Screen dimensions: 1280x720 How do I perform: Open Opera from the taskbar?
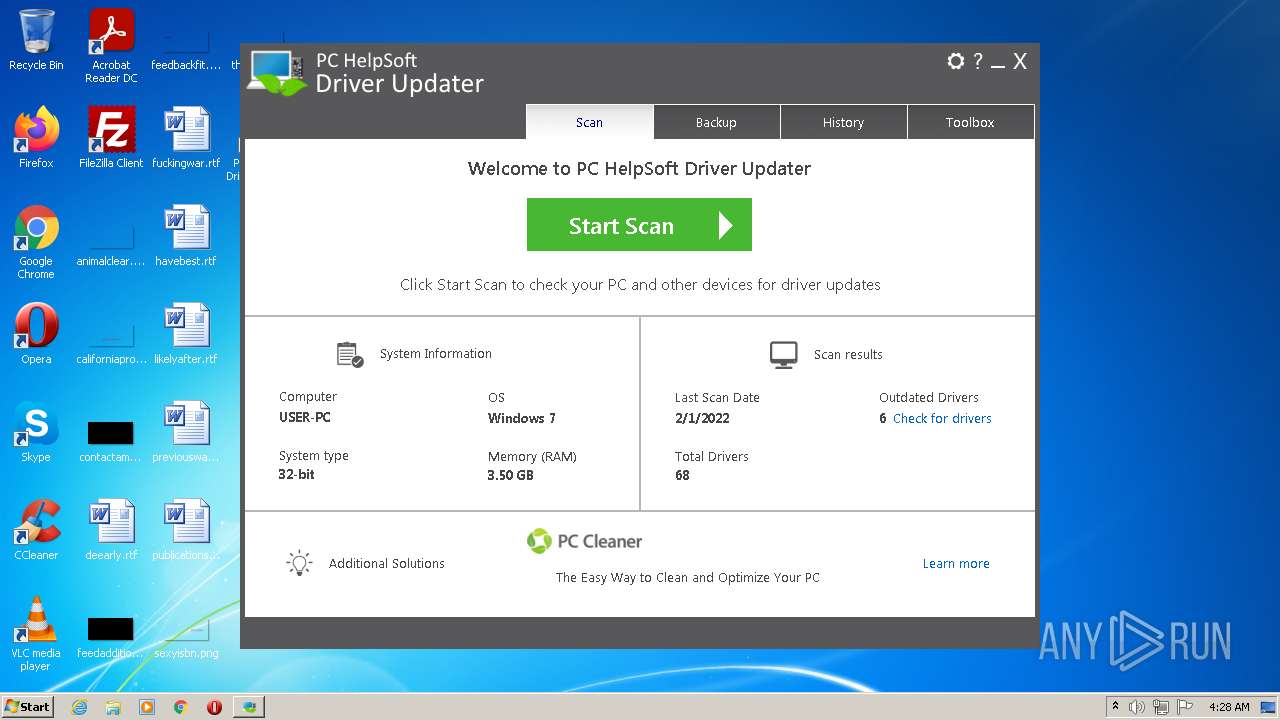click(x=214, y=707)
